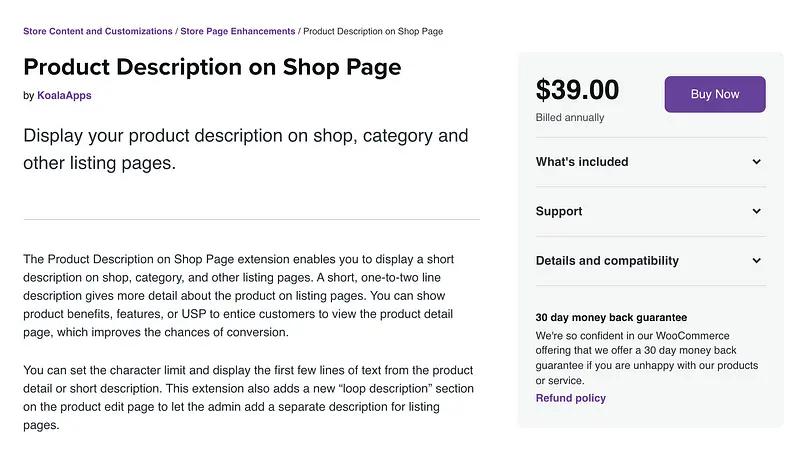Click the chevron icon beside What's included

(757, 162)
